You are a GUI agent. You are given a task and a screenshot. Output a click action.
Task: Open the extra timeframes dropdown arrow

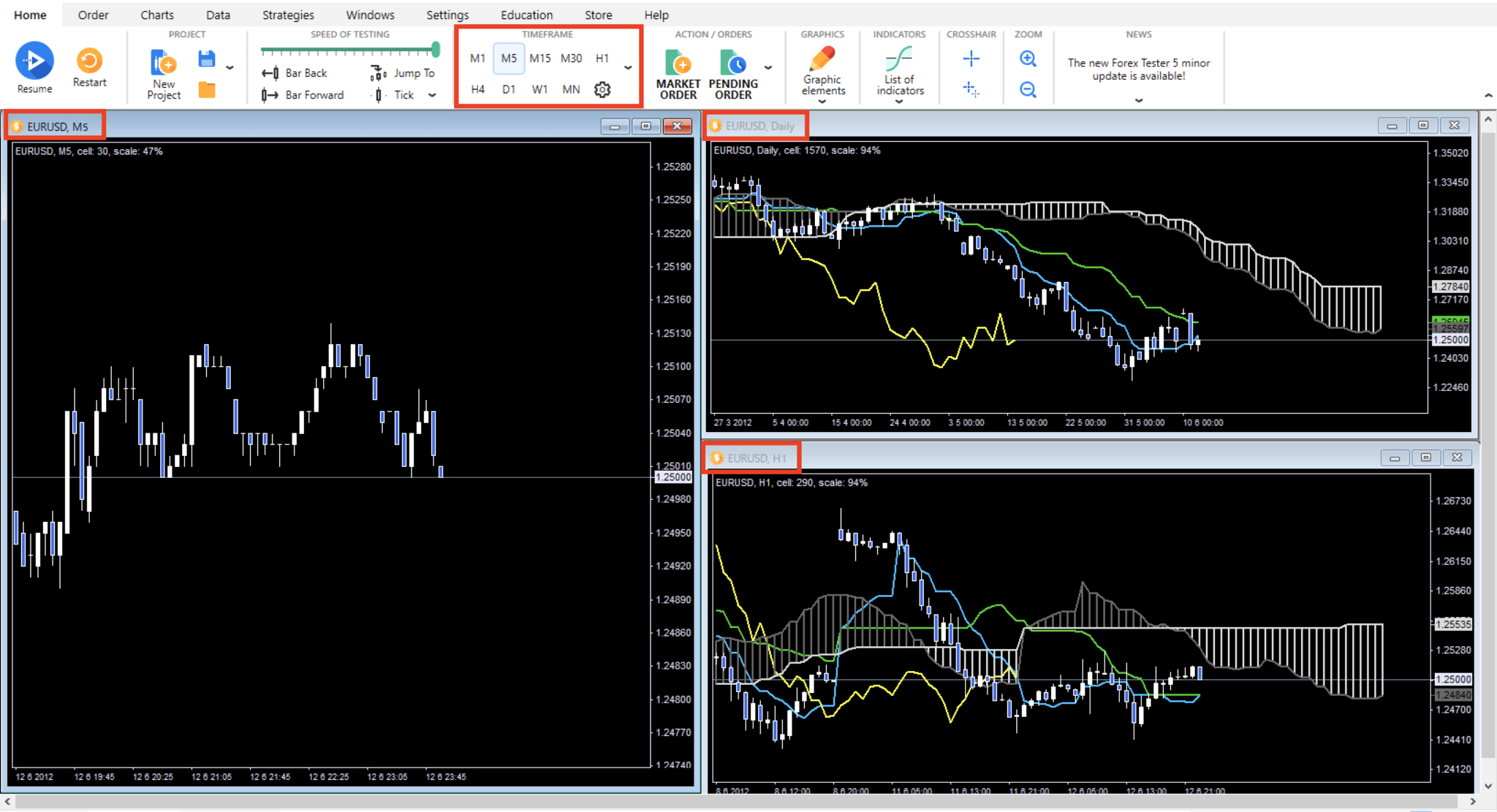coord(627,67)
